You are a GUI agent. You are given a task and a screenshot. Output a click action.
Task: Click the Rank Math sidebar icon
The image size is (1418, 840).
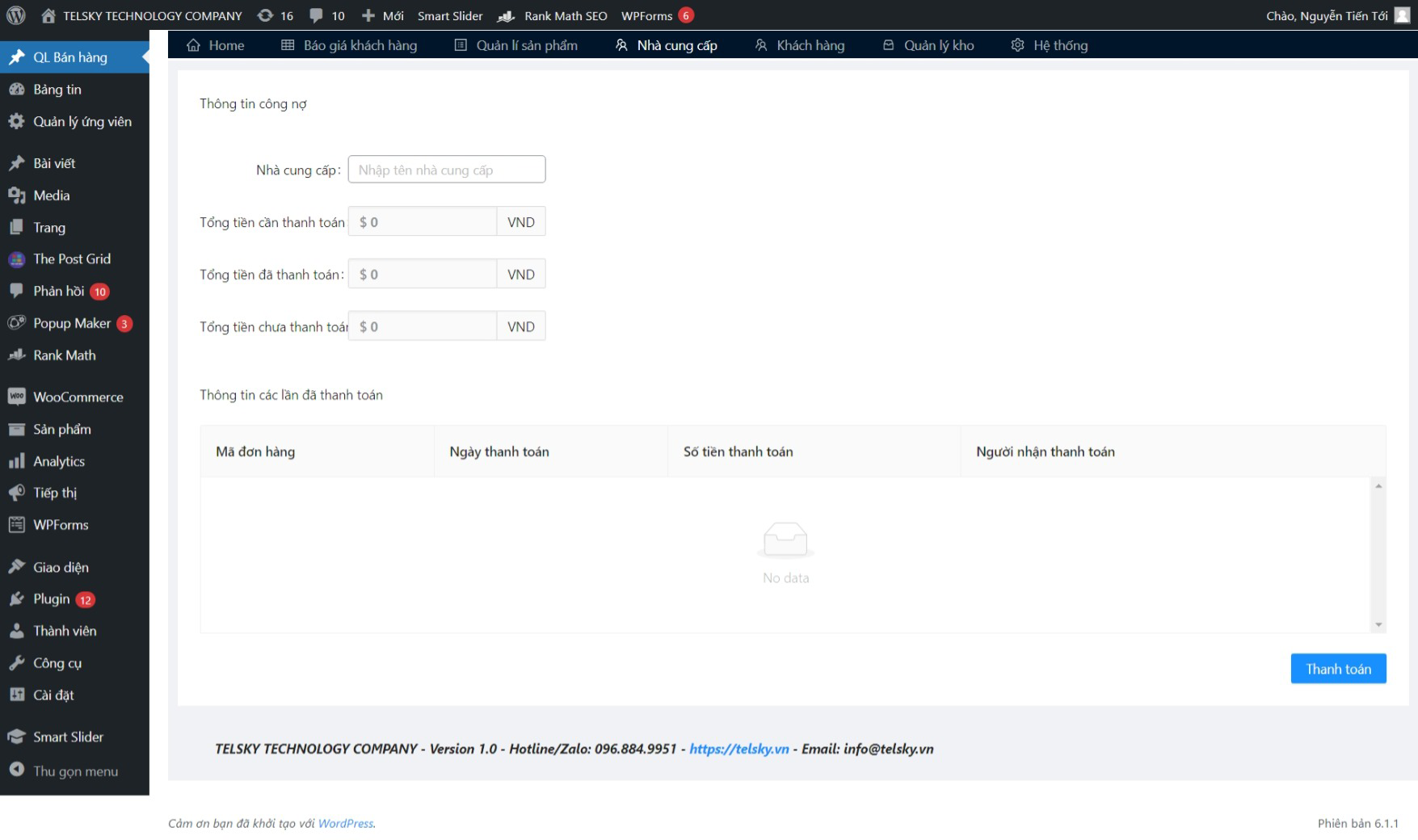[x=16, y=355]
